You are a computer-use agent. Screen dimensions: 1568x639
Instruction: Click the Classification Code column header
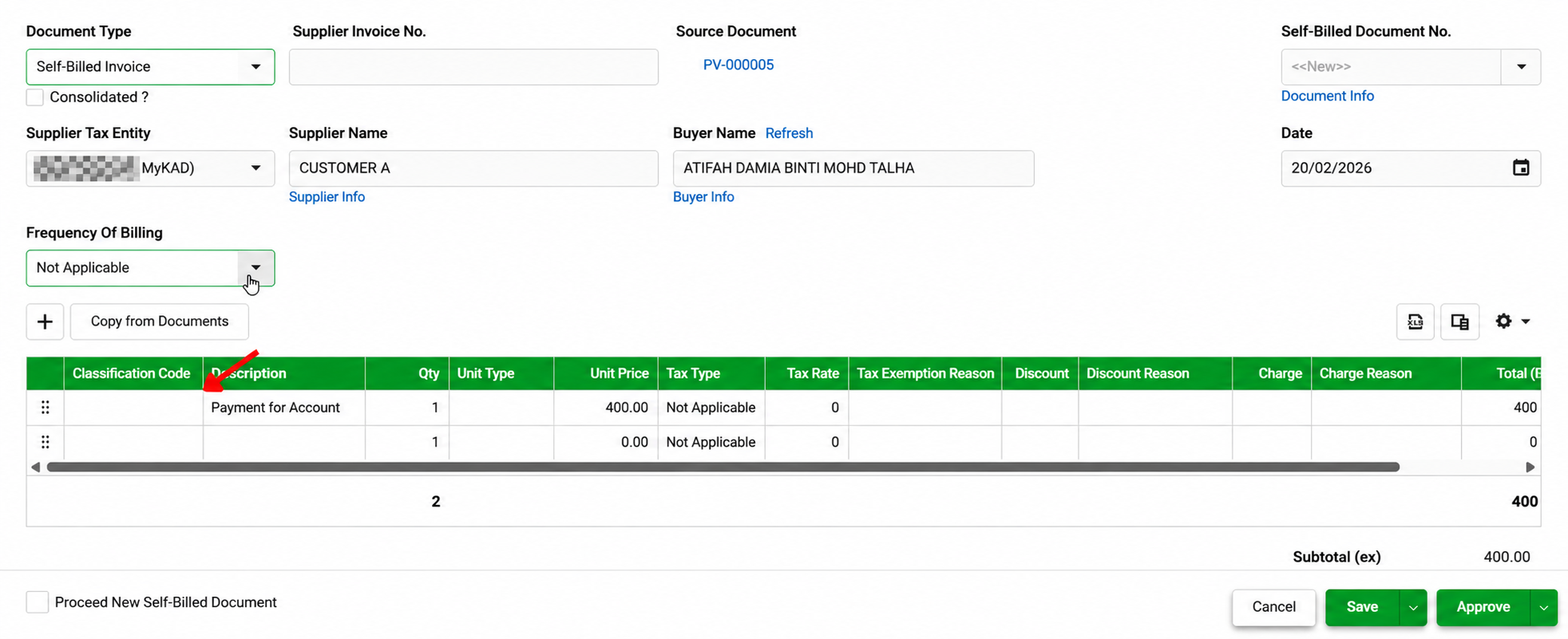[132, 373]
